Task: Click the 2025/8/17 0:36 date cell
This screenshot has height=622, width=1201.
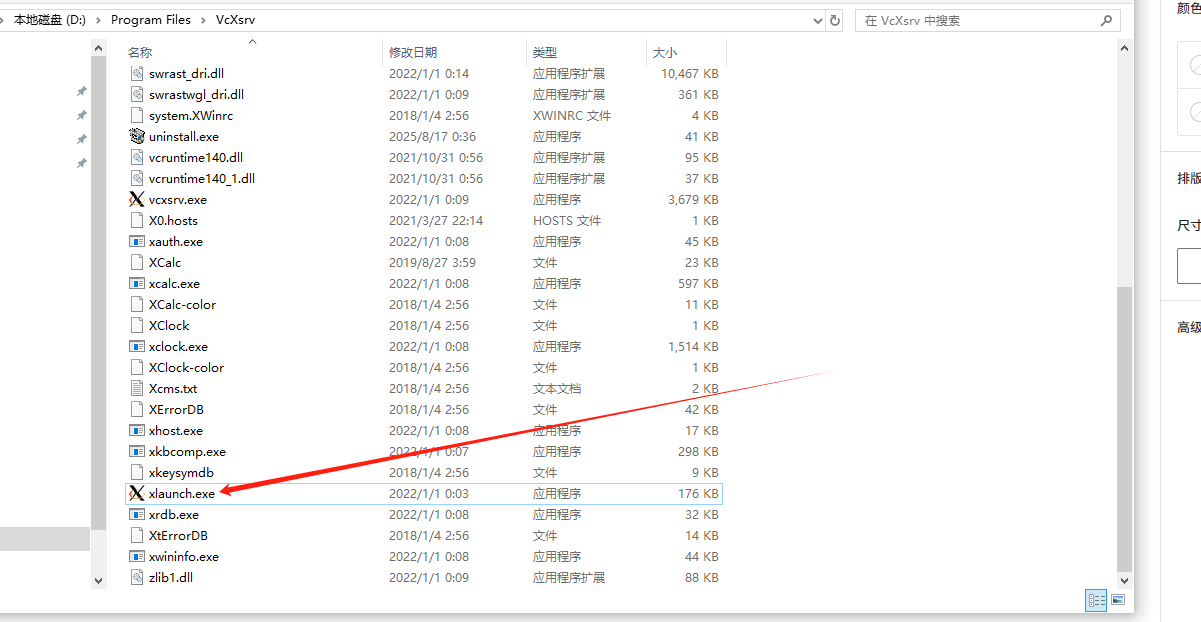Action: click(x=432, y=137)
